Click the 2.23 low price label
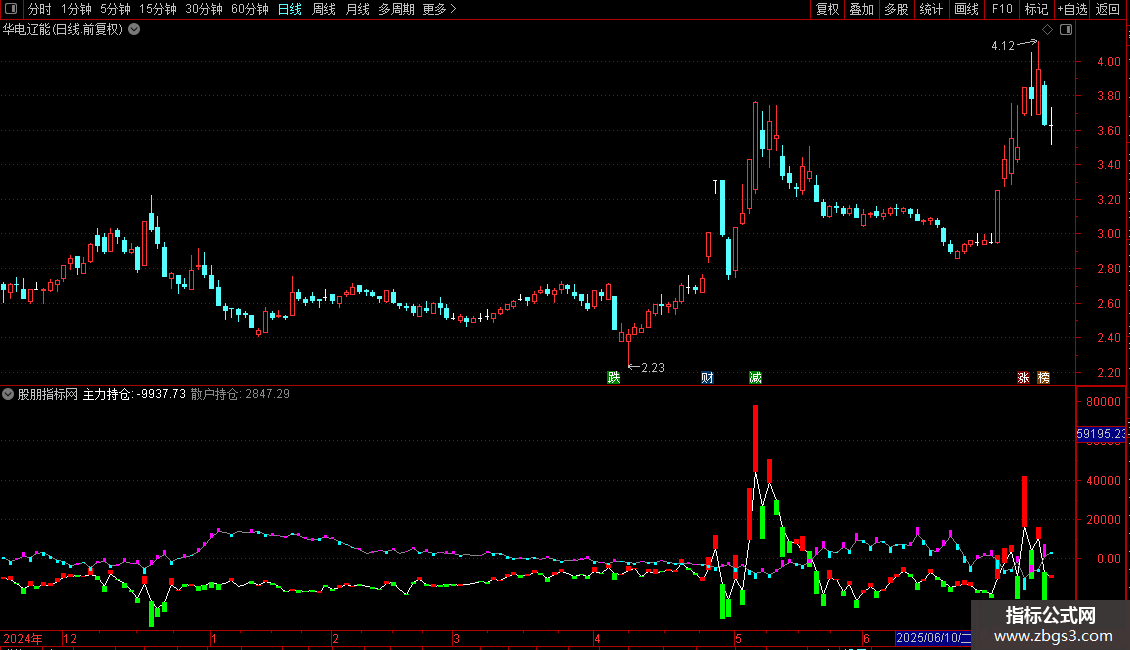Screen dimensions: 1130x650 point(653,368)
